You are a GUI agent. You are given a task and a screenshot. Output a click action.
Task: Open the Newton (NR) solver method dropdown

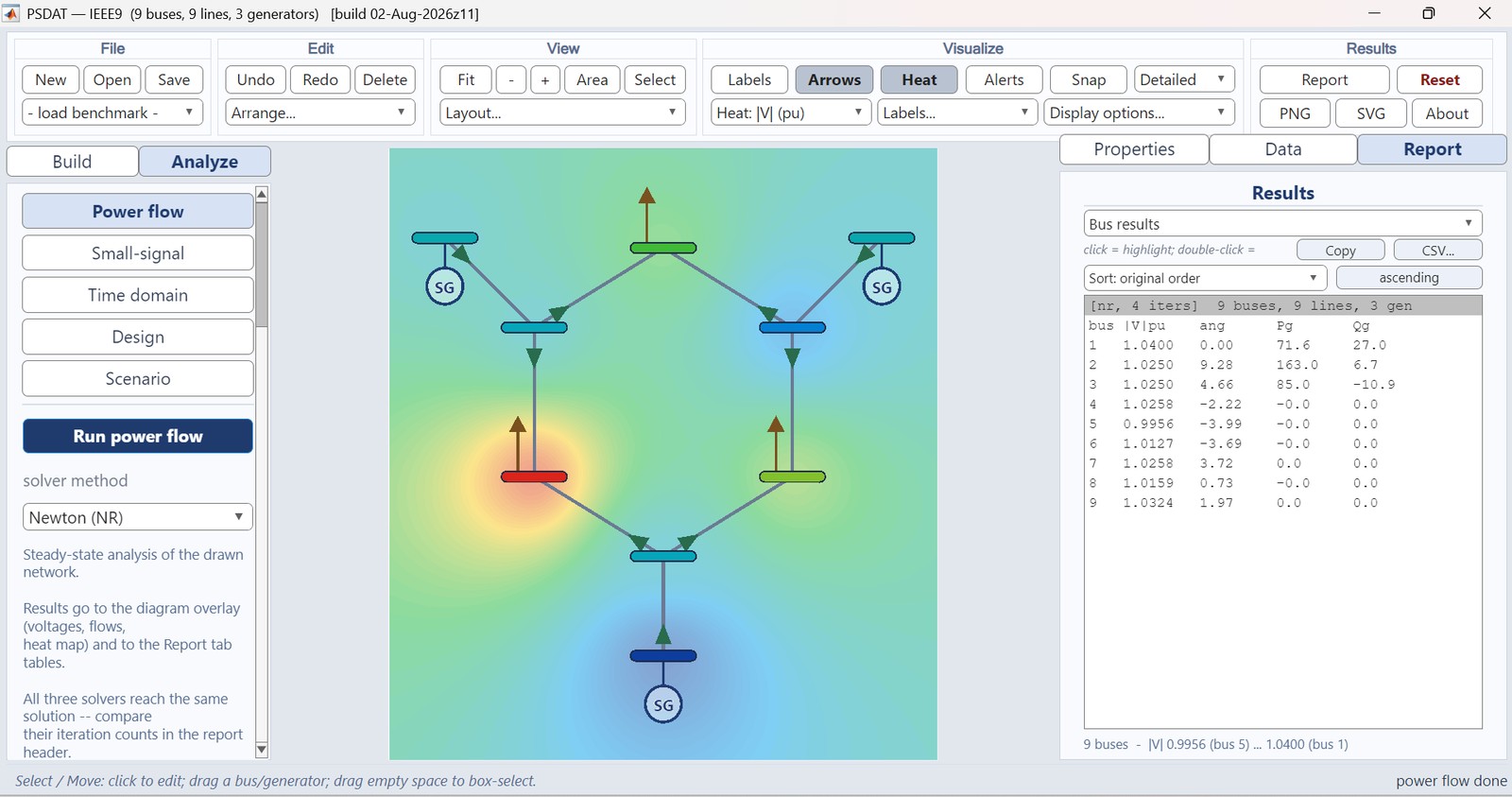[x=138, y=517]
